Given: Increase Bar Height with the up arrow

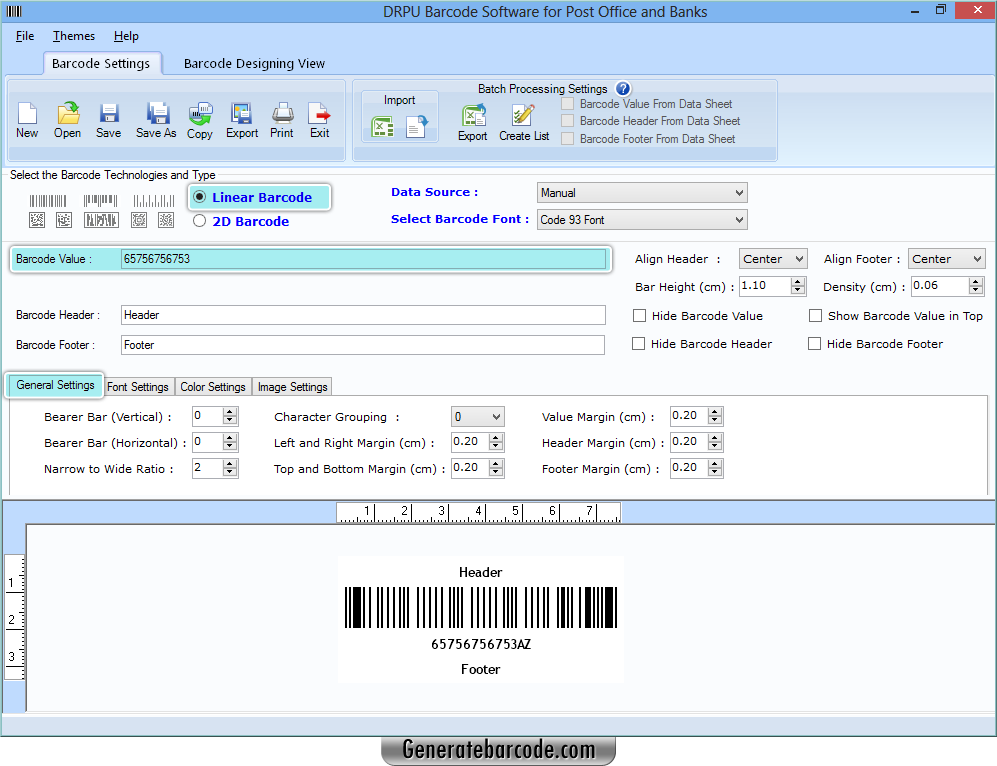Looking at the screenshot, I should pos(798,282).
